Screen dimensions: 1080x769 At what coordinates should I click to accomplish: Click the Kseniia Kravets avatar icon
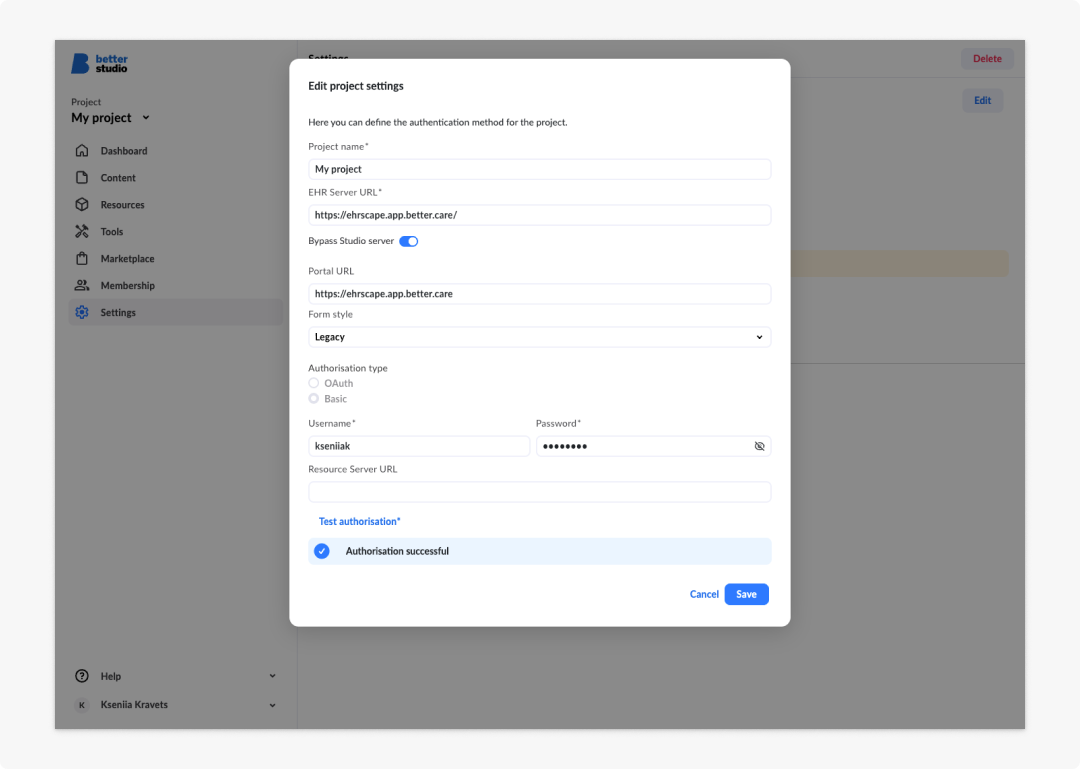tap(82, 705)
